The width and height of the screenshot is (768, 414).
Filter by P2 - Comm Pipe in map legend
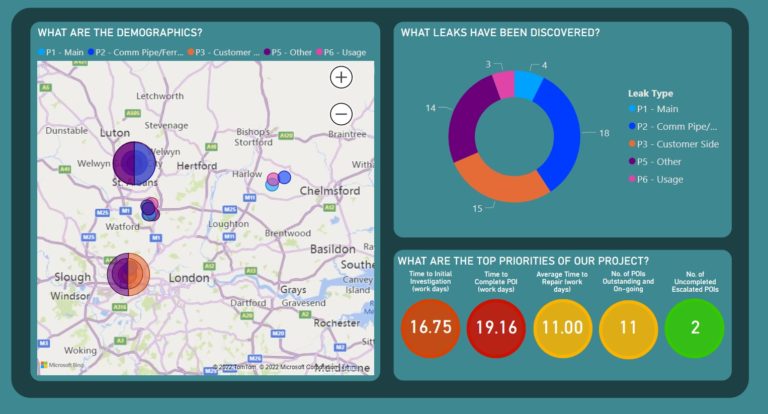(x=137, y=51)
